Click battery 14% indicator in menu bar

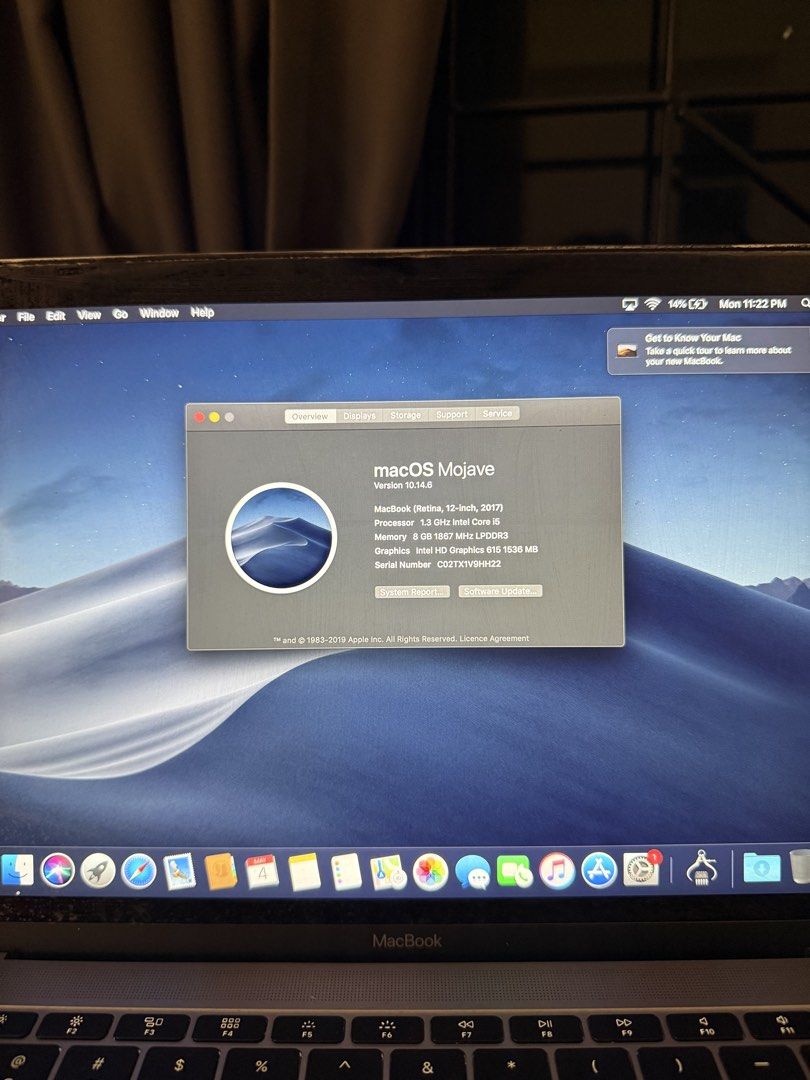coord(687,304)
